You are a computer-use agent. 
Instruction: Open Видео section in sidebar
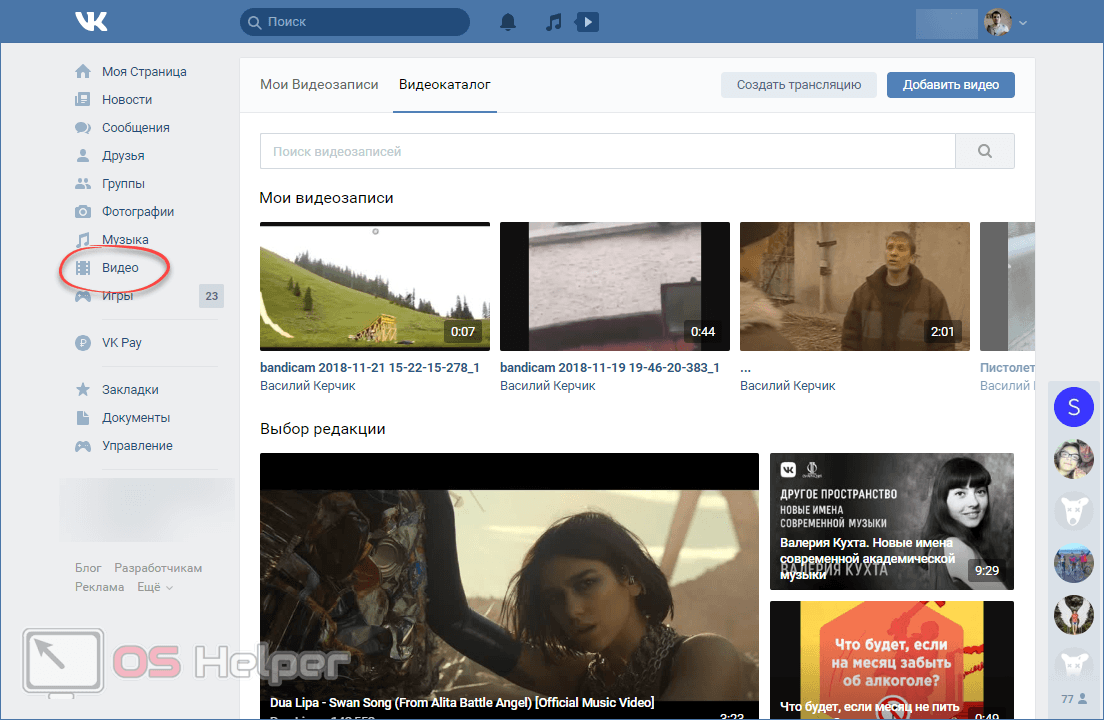[x=120, y=267]
